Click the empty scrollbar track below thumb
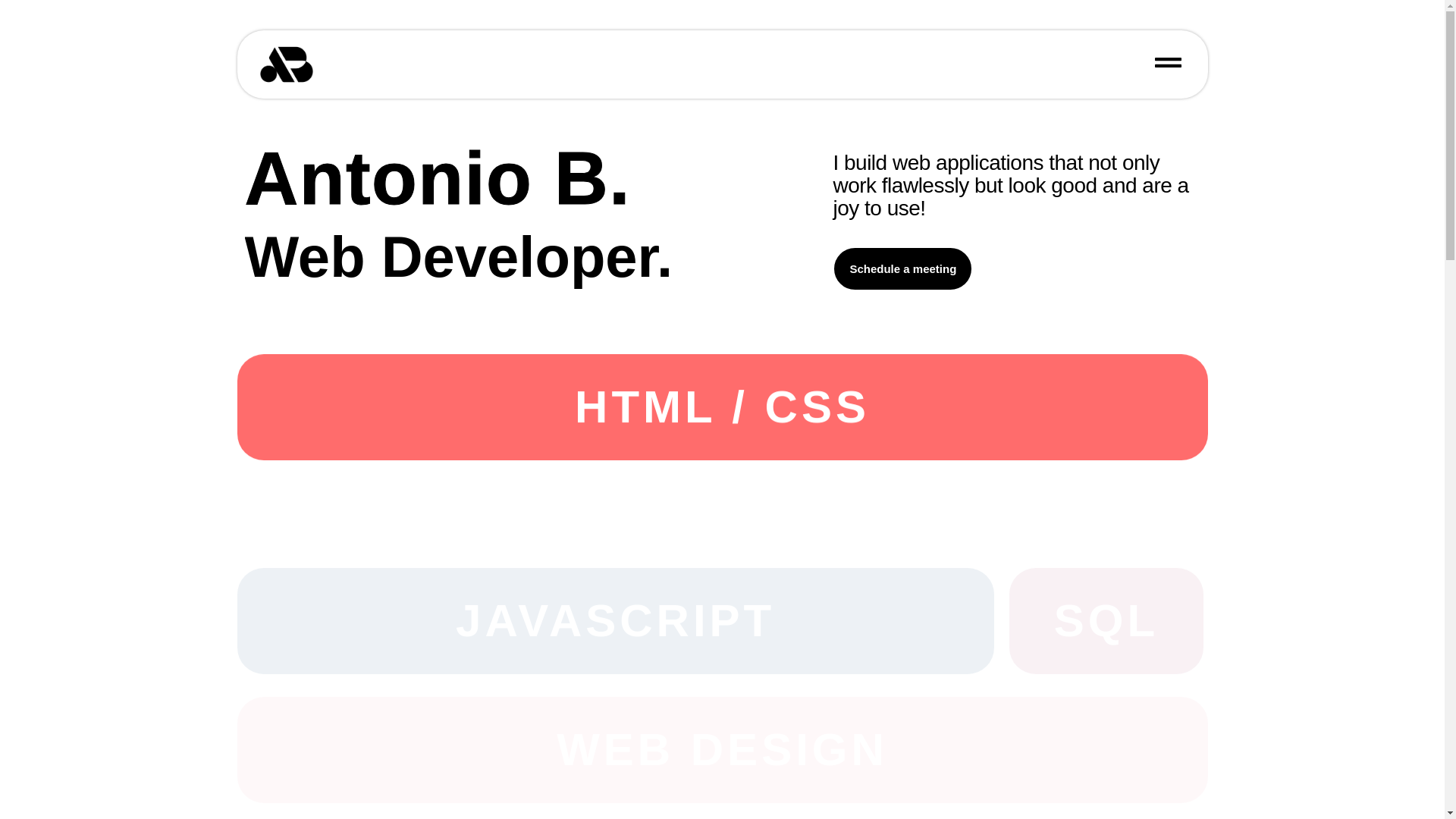Image resolution: width=1456 pixels, height=819 pixels. click(x=1450, y=531)
